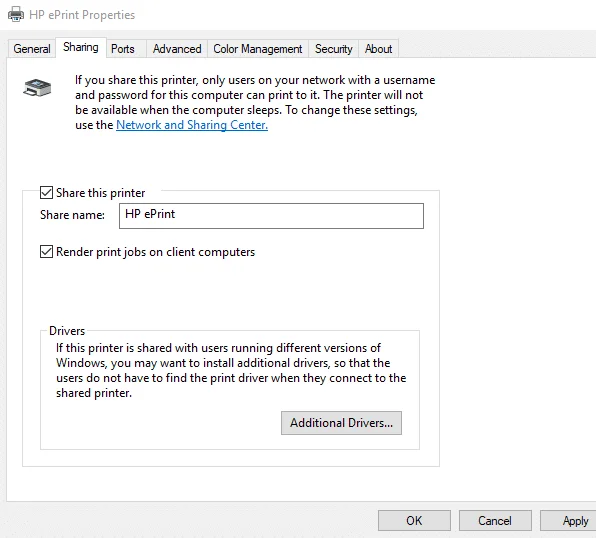Click into the Share name text field
This screenshot has height=538, width=596.
(x=271, y=216)
